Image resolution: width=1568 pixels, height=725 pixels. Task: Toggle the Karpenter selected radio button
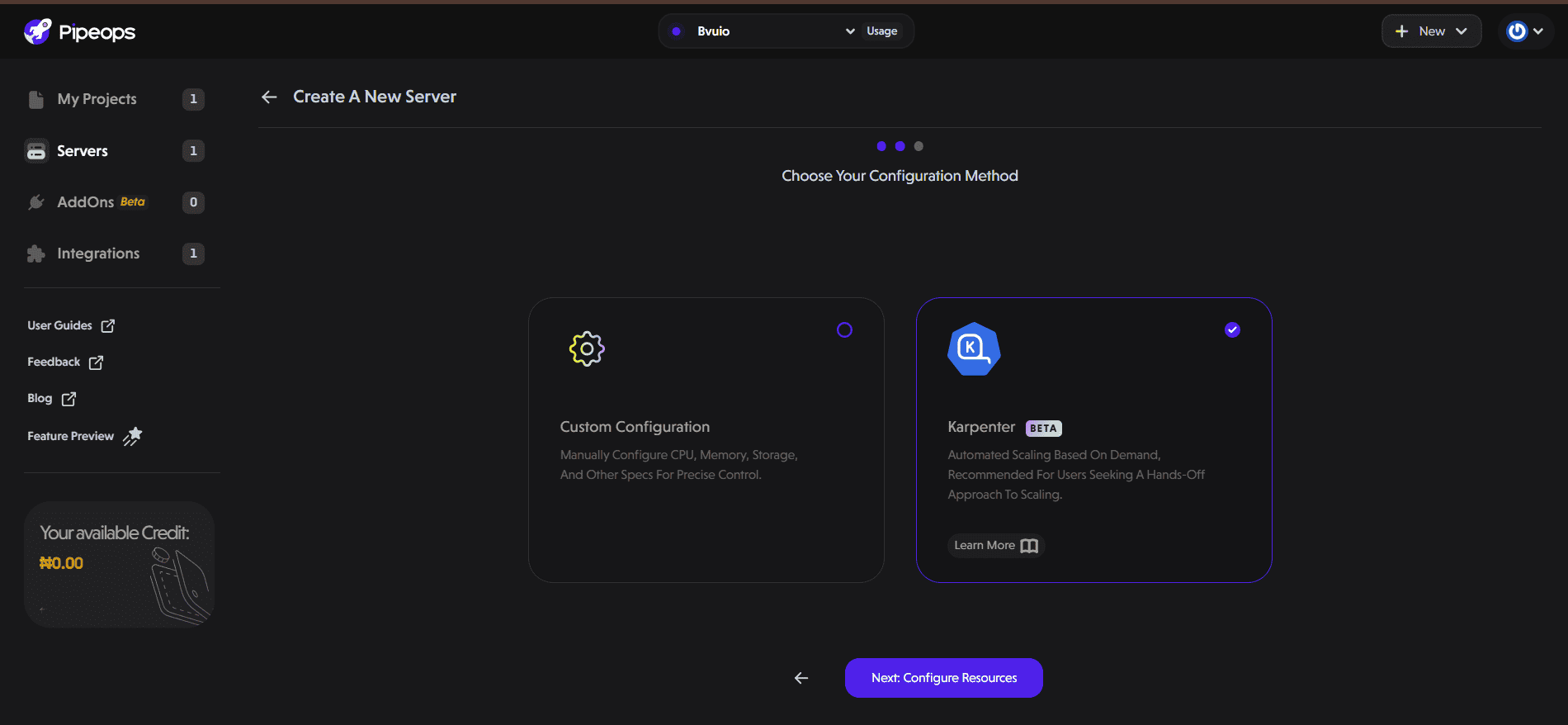point(1232,330)
